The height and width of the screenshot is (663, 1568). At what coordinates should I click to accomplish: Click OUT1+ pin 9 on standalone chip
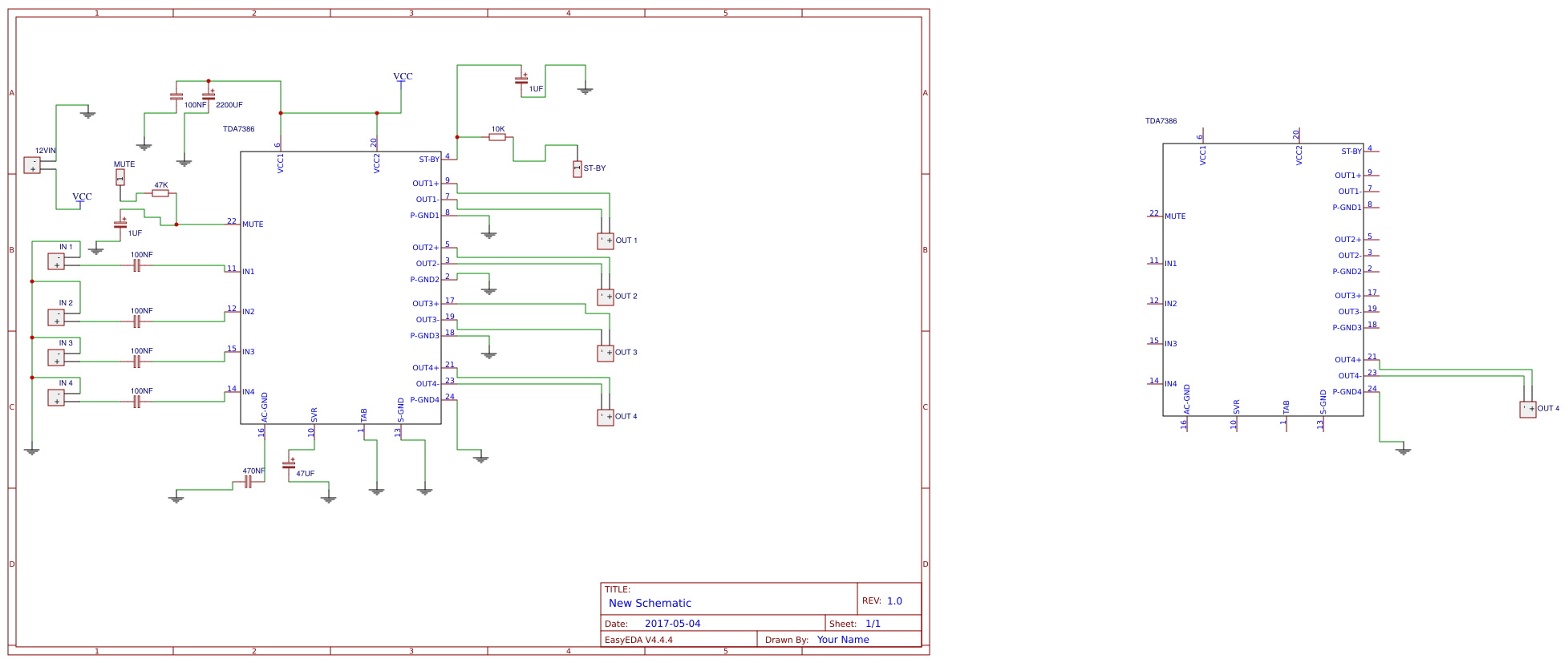pos(1371,174)
